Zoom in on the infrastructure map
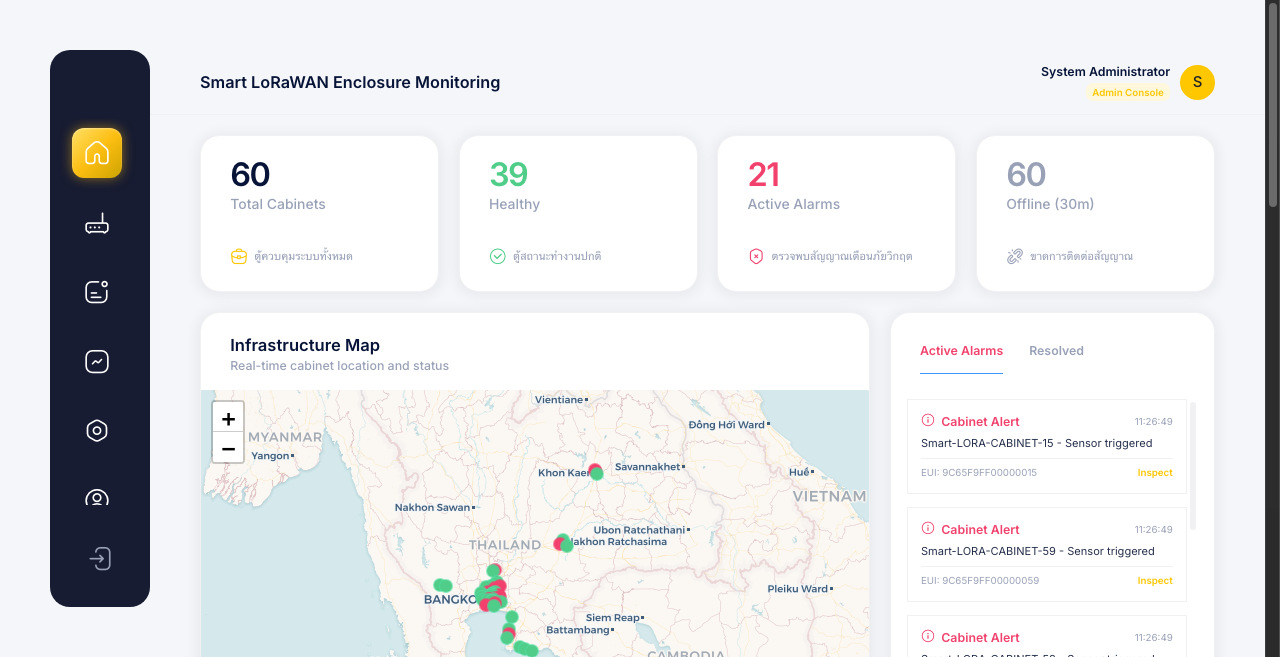This screenshot has height=657, width=1280. click(x=228, y=419)
